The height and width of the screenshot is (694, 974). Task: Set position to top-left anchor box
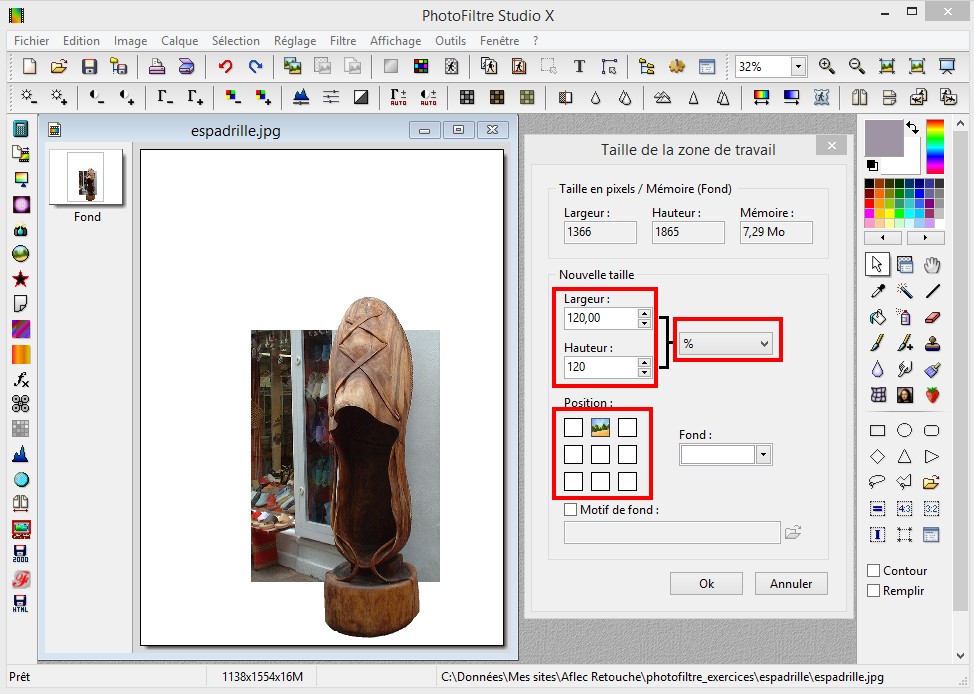point(573,427)
